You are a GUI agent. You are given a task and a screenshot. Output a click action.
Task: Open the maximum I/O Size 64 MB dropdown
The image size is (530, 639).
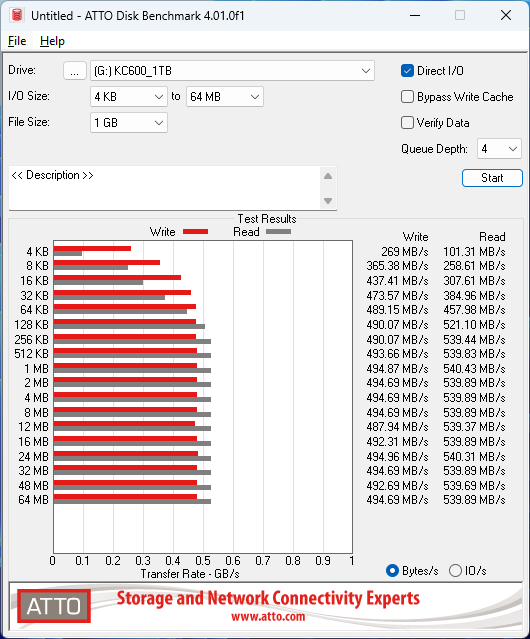225,97
